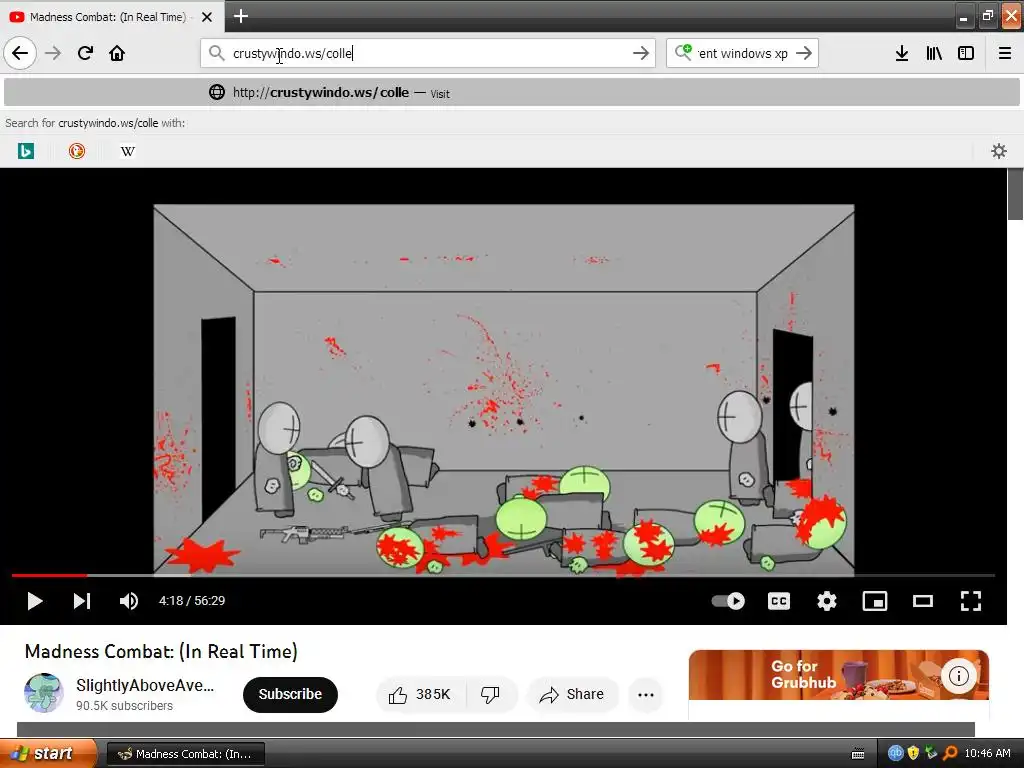Open more actions ellipsis menu
This screenshot has height=768, width=1024.
645,694
